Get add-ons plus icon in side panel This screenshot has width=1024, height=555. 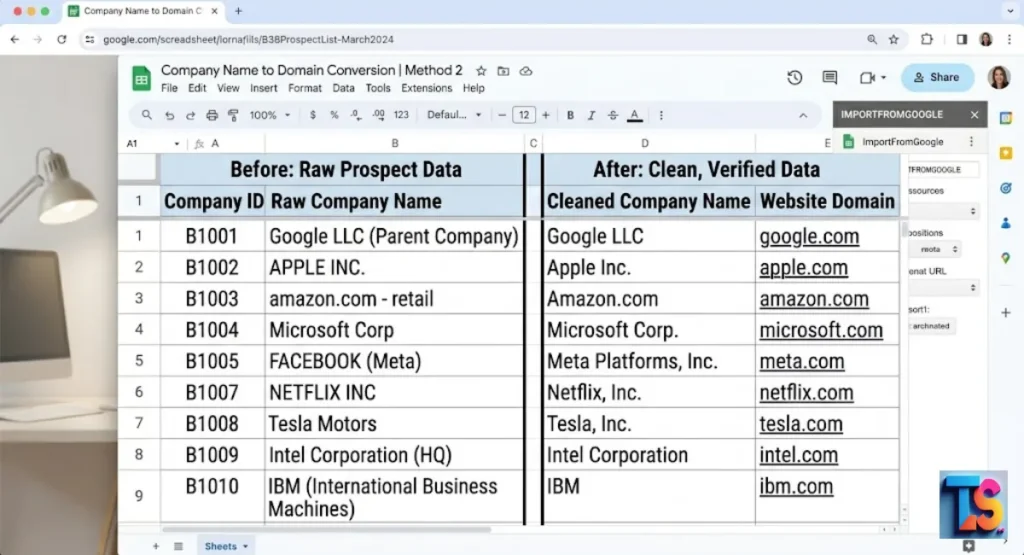point(1006,313)
